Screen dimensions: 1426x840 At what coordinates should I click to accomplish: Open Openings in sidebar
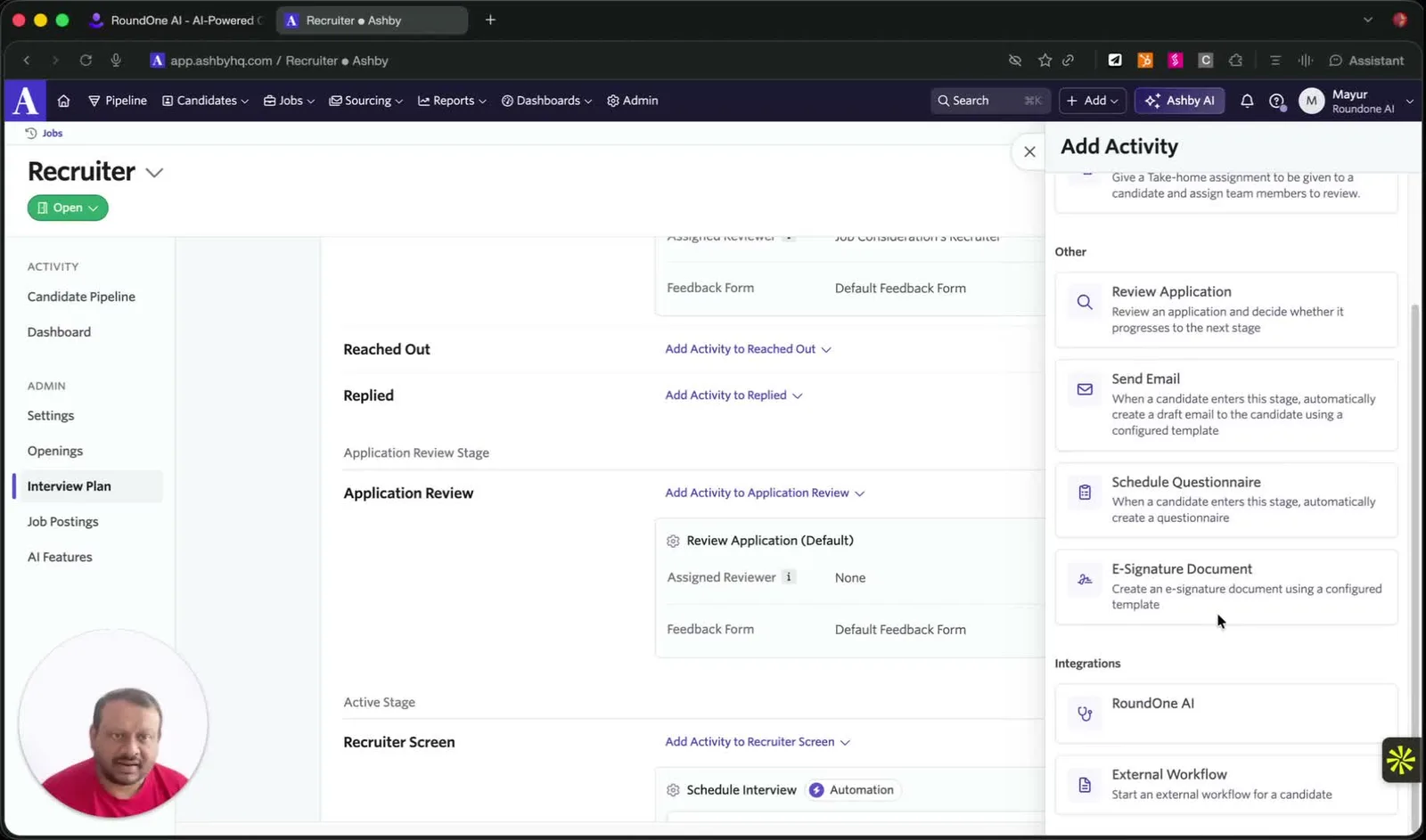click(55, 451)
